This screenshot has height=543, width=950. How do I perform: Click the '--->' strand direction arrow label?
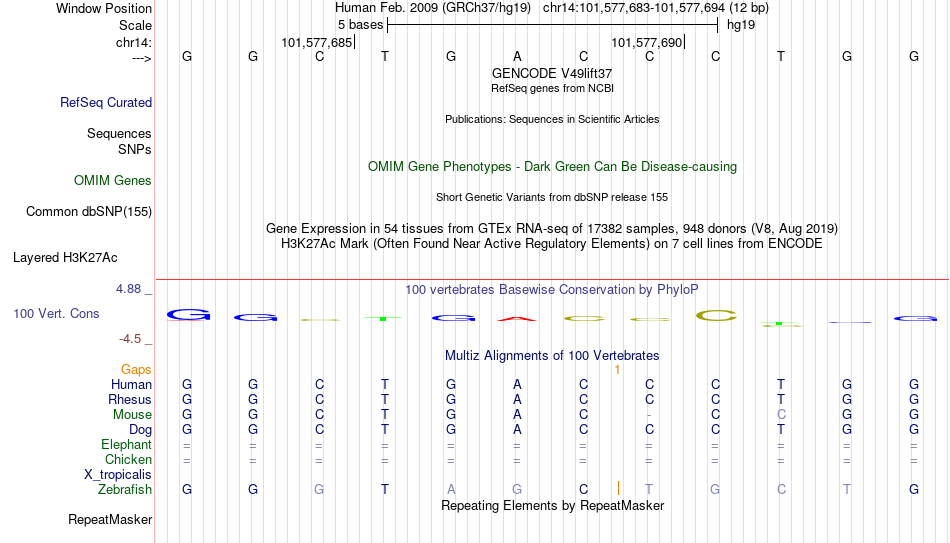[142, 58]
